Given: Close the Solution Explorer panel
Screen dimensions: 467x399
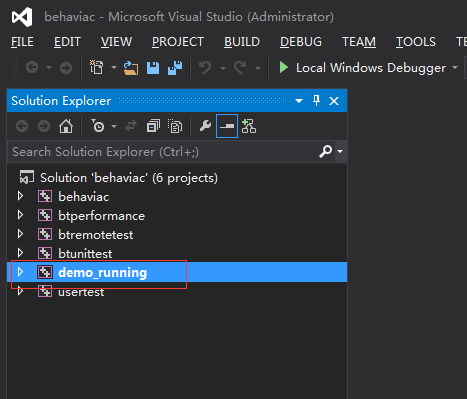Looking at the screenshot, I should click(x=334, y=101).
